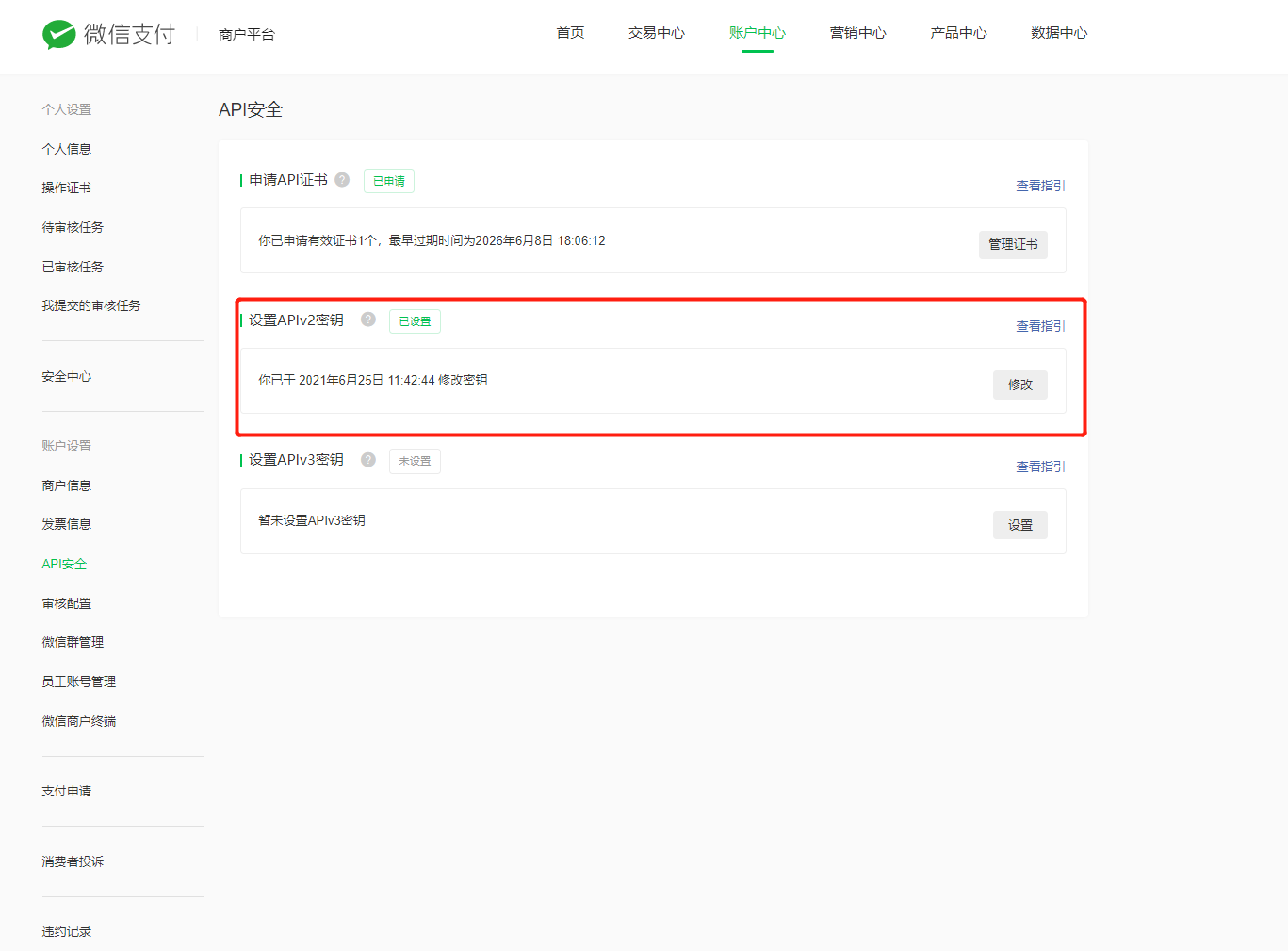Open the 营销中心 section
The image size is (1288, 951).
pos(857,31)
